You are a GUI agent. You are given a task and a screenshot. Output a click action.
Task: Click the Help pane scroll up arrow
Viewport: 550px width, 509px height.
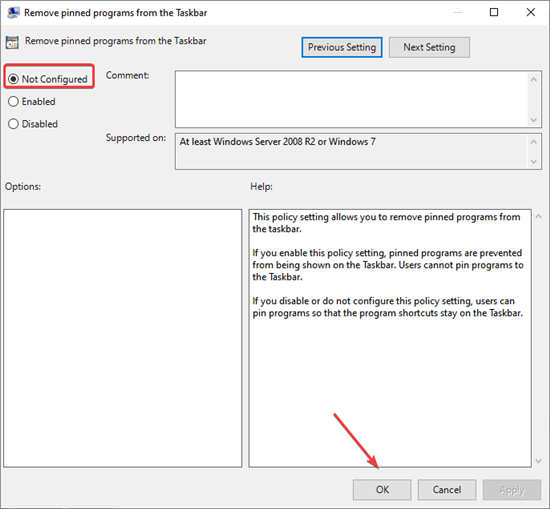pyautogui.click(x=539, y=216)
